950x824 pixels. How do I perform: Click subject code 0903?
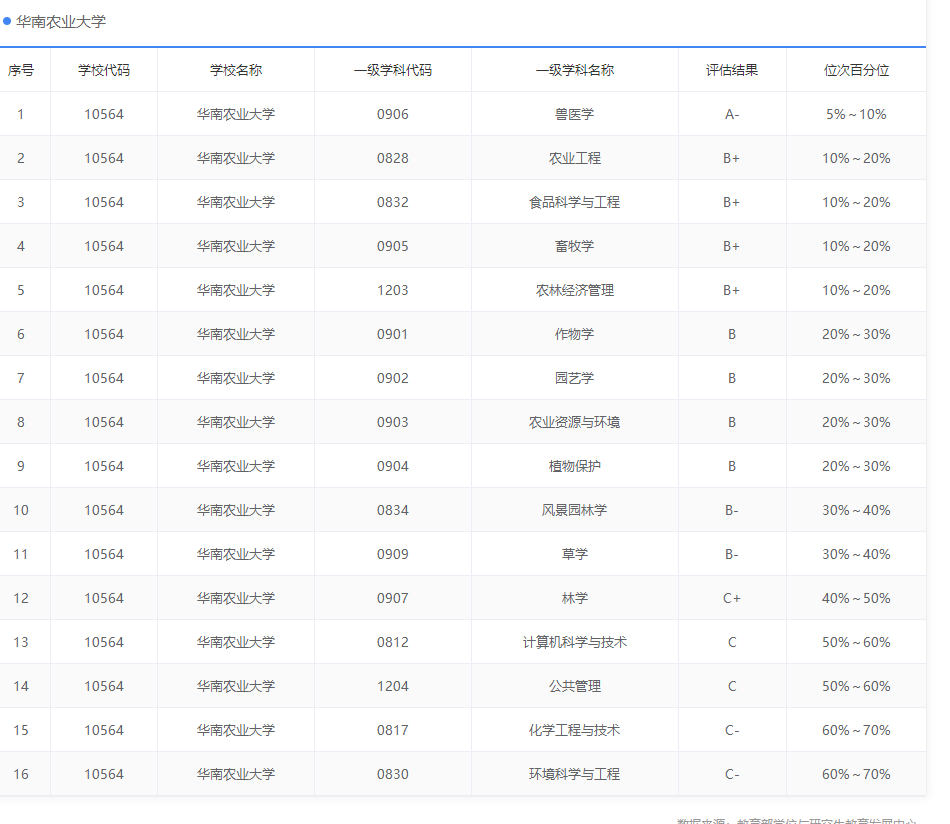point(393,422)
